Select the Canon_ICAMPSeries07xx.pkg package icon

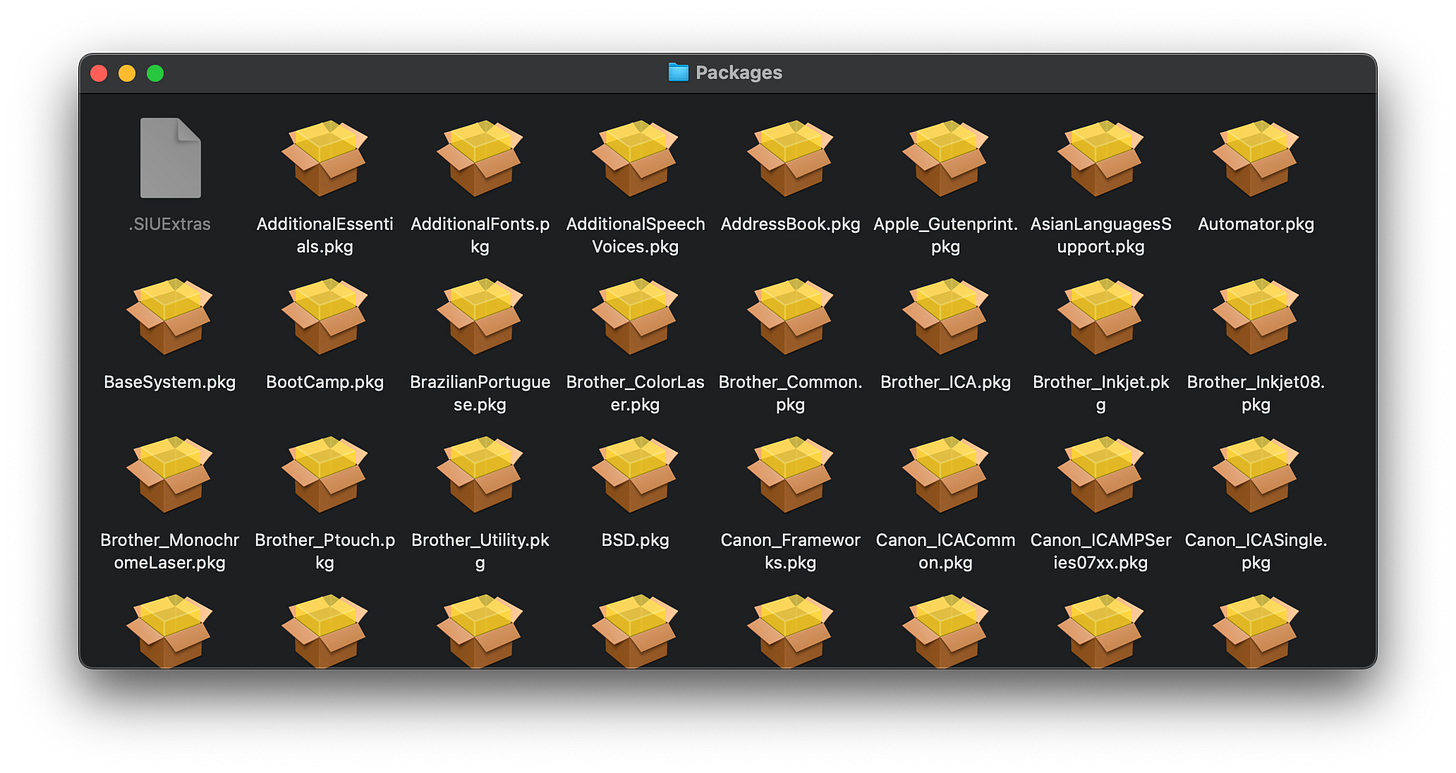[1100, 474]
